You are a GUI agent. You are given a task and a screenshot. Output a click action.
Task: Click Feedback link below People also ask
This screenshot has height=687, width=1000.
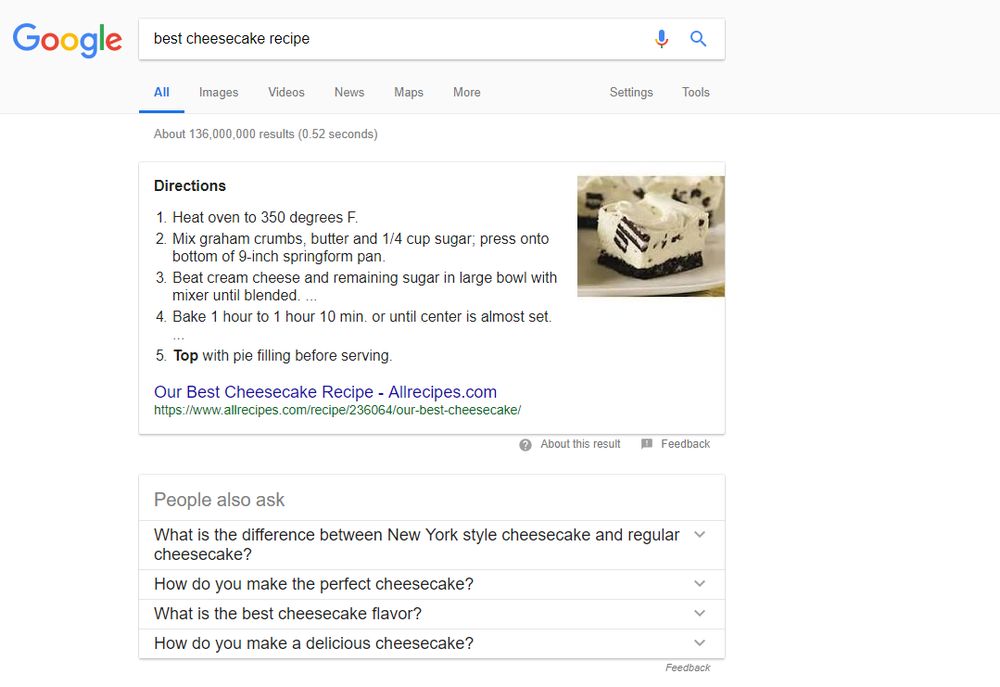pos(688,668)
